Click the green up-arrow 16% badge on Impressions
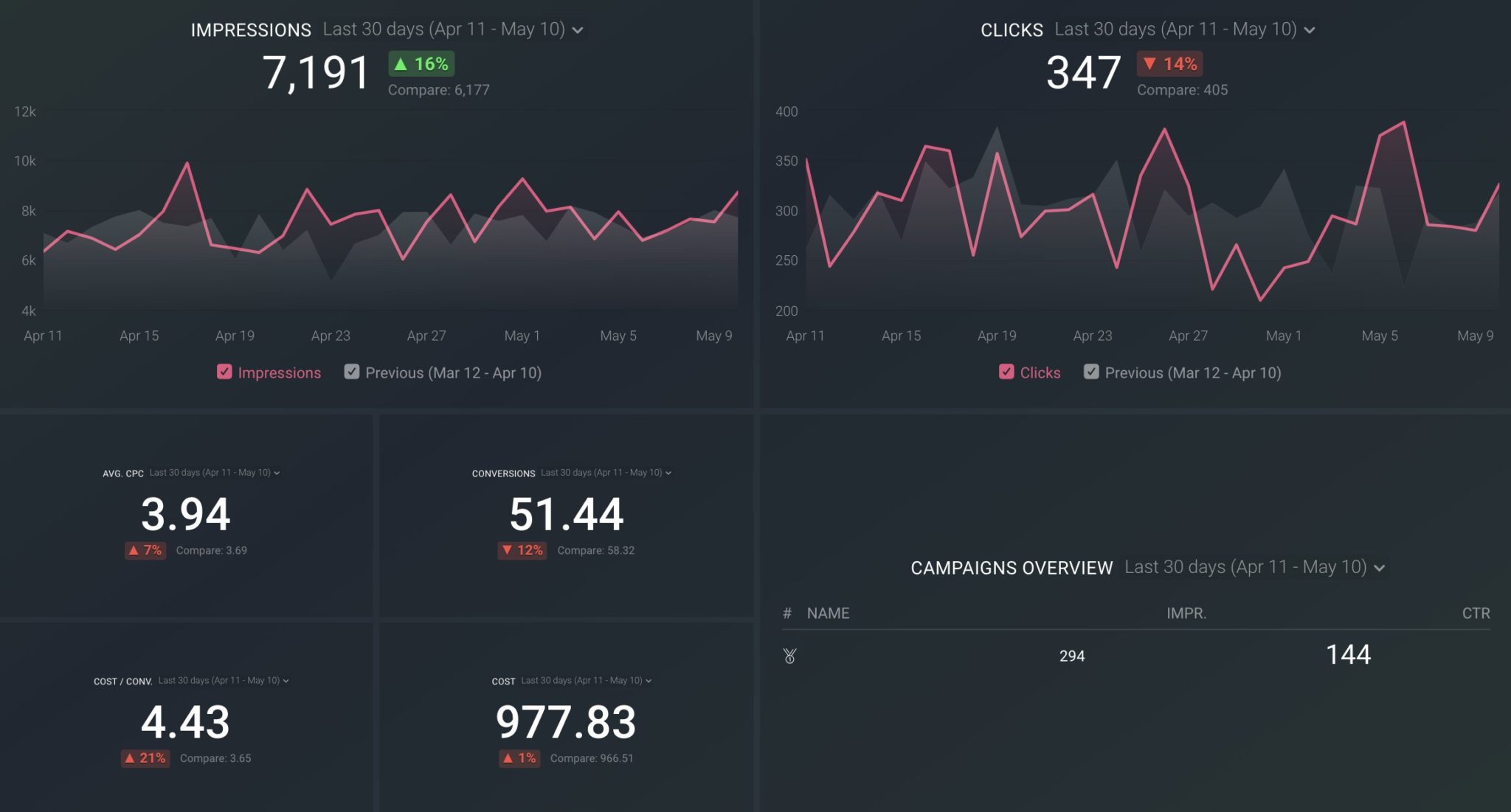The height and width of the screenshot is (812, 1511). pyautogui.click(x=419, y=65)
